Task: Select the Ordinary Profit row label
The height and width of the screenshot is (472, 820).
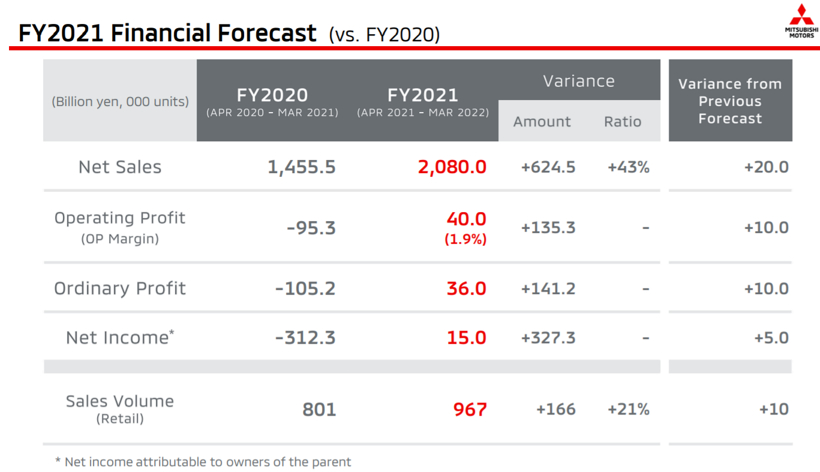Action: [120, 288]
